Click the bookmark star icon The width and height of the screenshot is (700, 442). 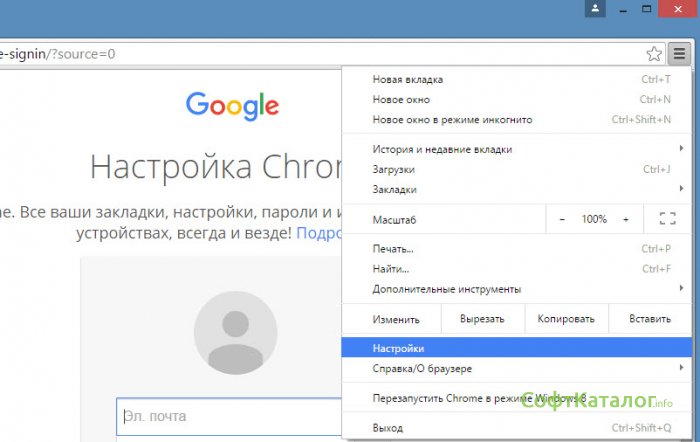654,53
